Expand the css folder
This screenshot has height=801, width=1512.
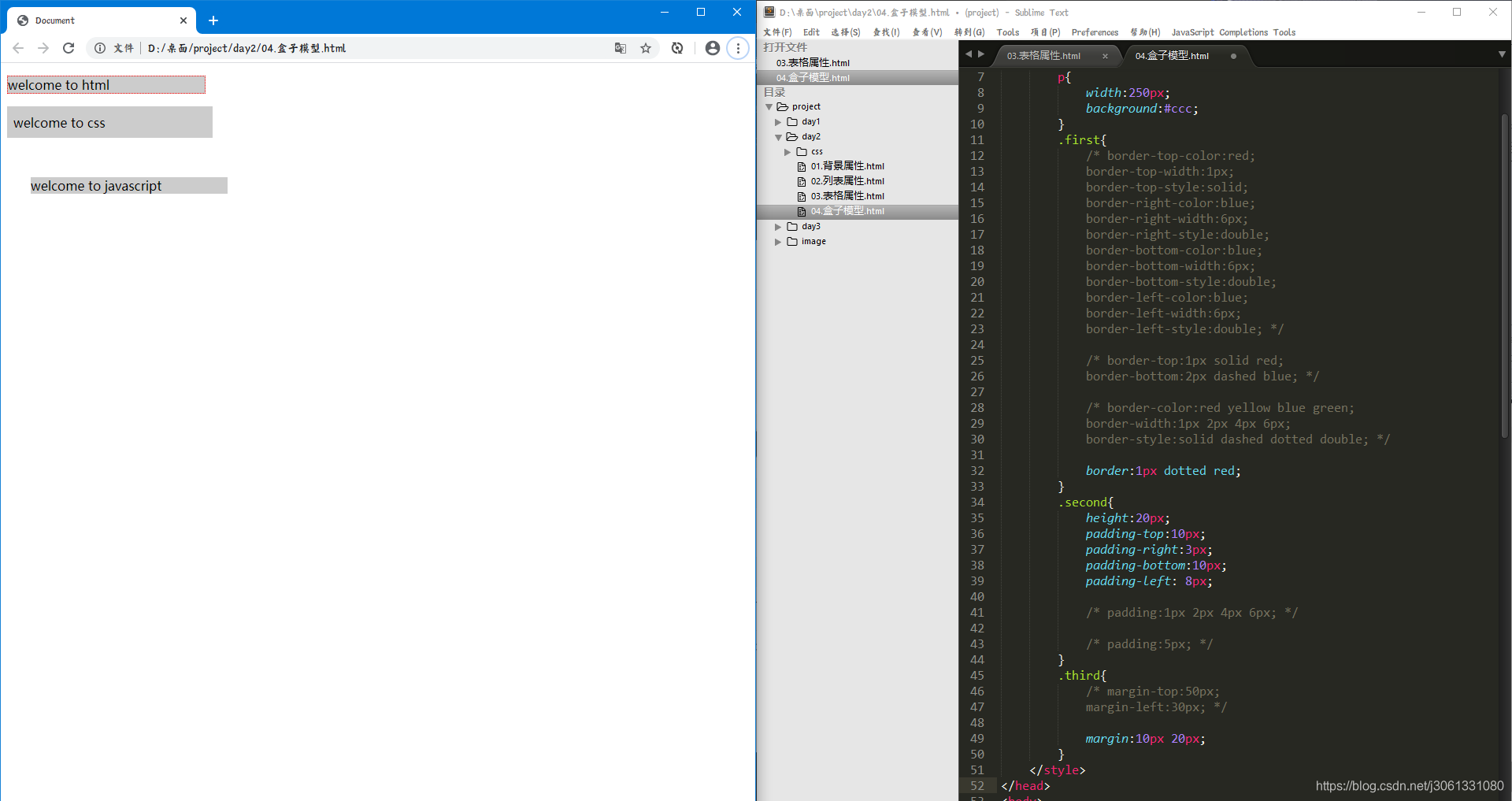787,152
